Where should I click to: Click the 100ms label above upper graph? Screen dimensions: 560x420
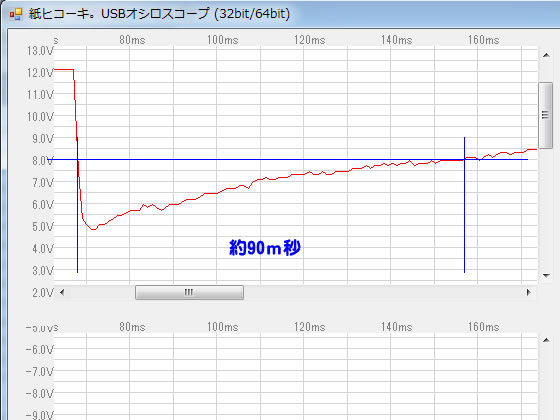[222, 40]
